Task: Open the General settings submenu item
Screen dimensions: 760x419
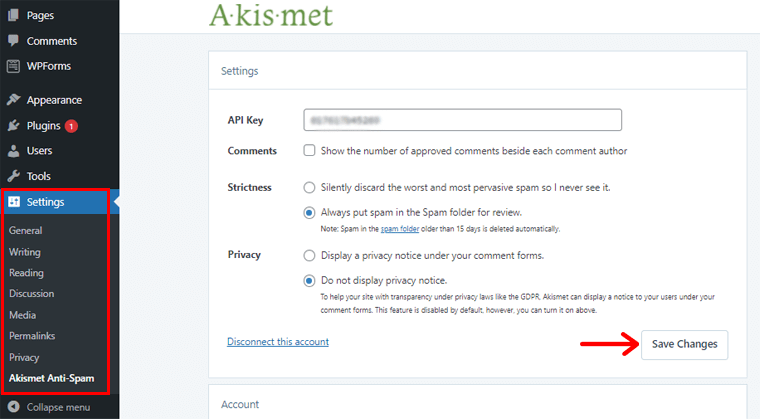Action: (26, 230)
